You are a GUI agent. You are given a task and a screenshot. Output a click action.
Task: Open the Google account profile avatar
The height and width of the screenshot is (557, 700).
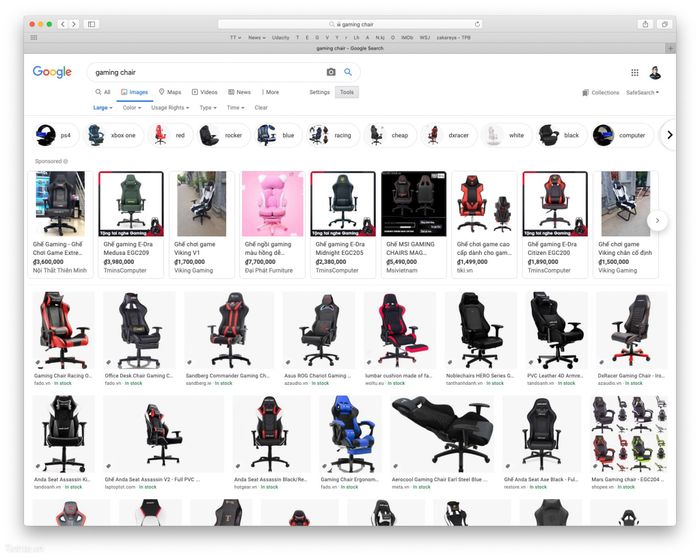point(655,72)
